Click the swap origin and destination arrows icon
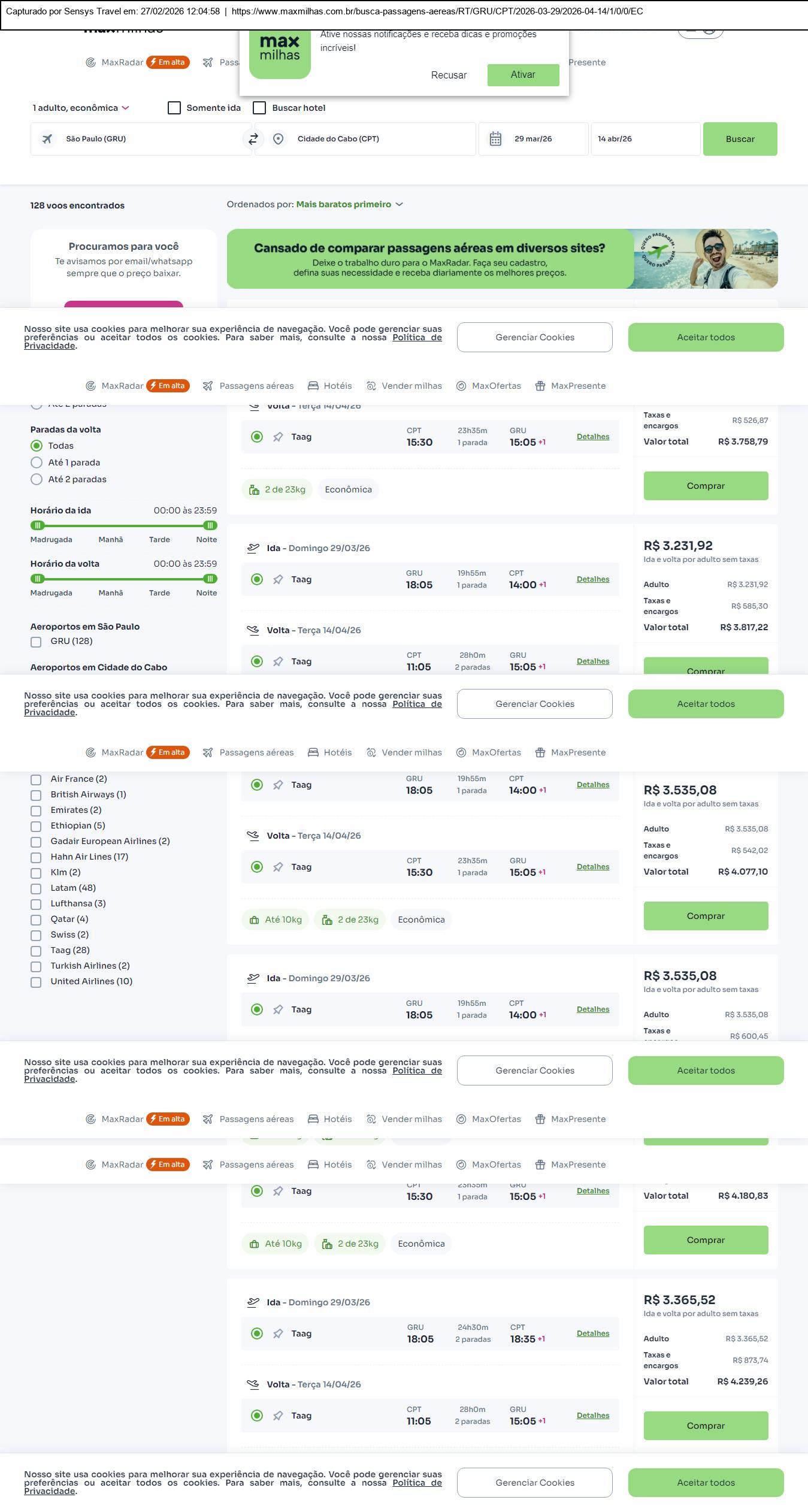808x1512 pixels. [253, 139]
